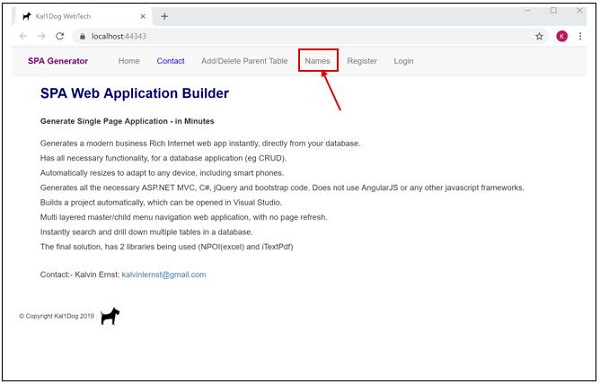Open the pink profile avatar
600x384 pixels.
point(562,36)
